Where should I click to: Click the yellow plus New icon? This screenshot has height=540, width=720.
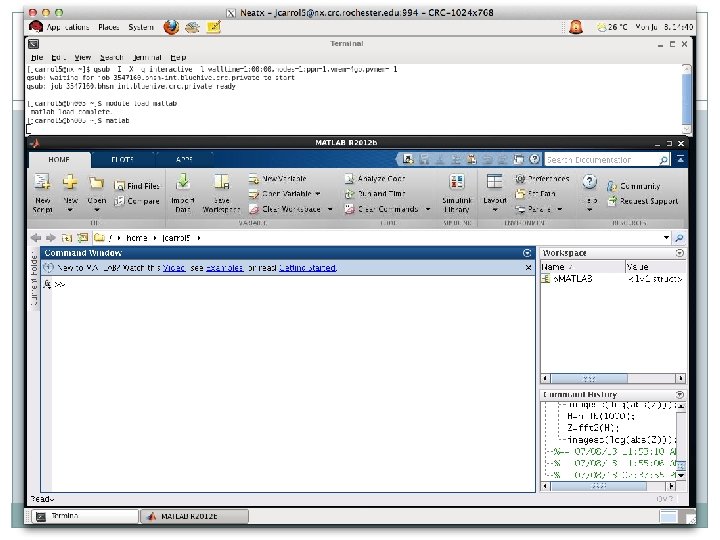click(x=70, y=183)
